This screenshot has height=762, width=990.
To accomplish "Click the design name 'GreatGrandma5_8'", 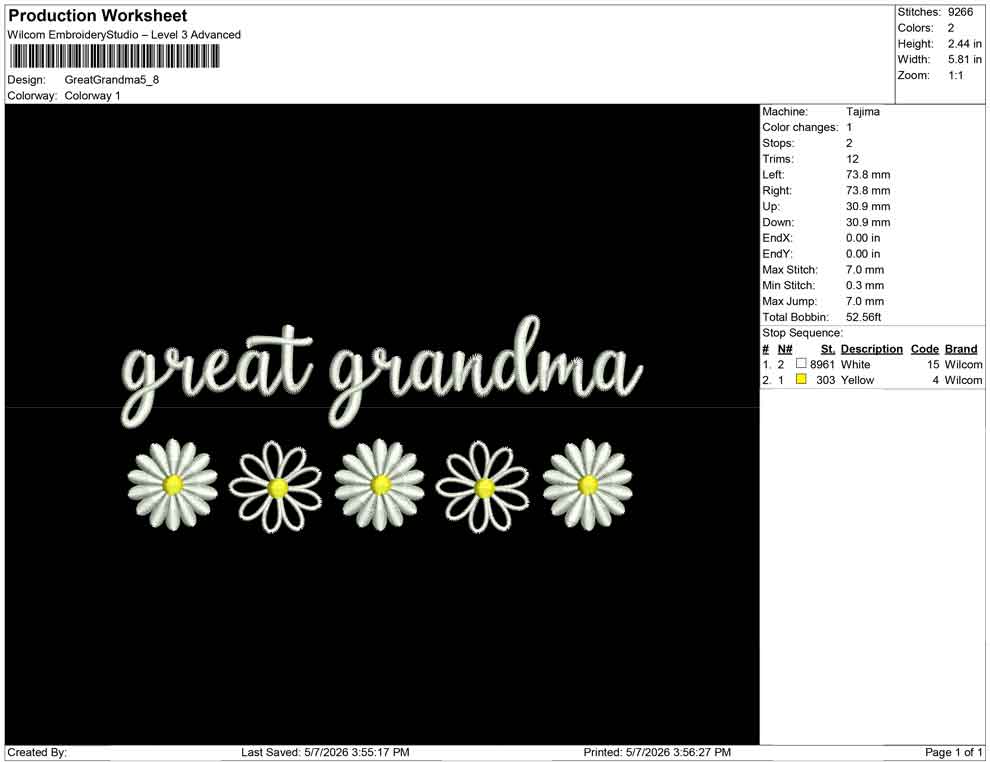I will click(x=112, y=80).
